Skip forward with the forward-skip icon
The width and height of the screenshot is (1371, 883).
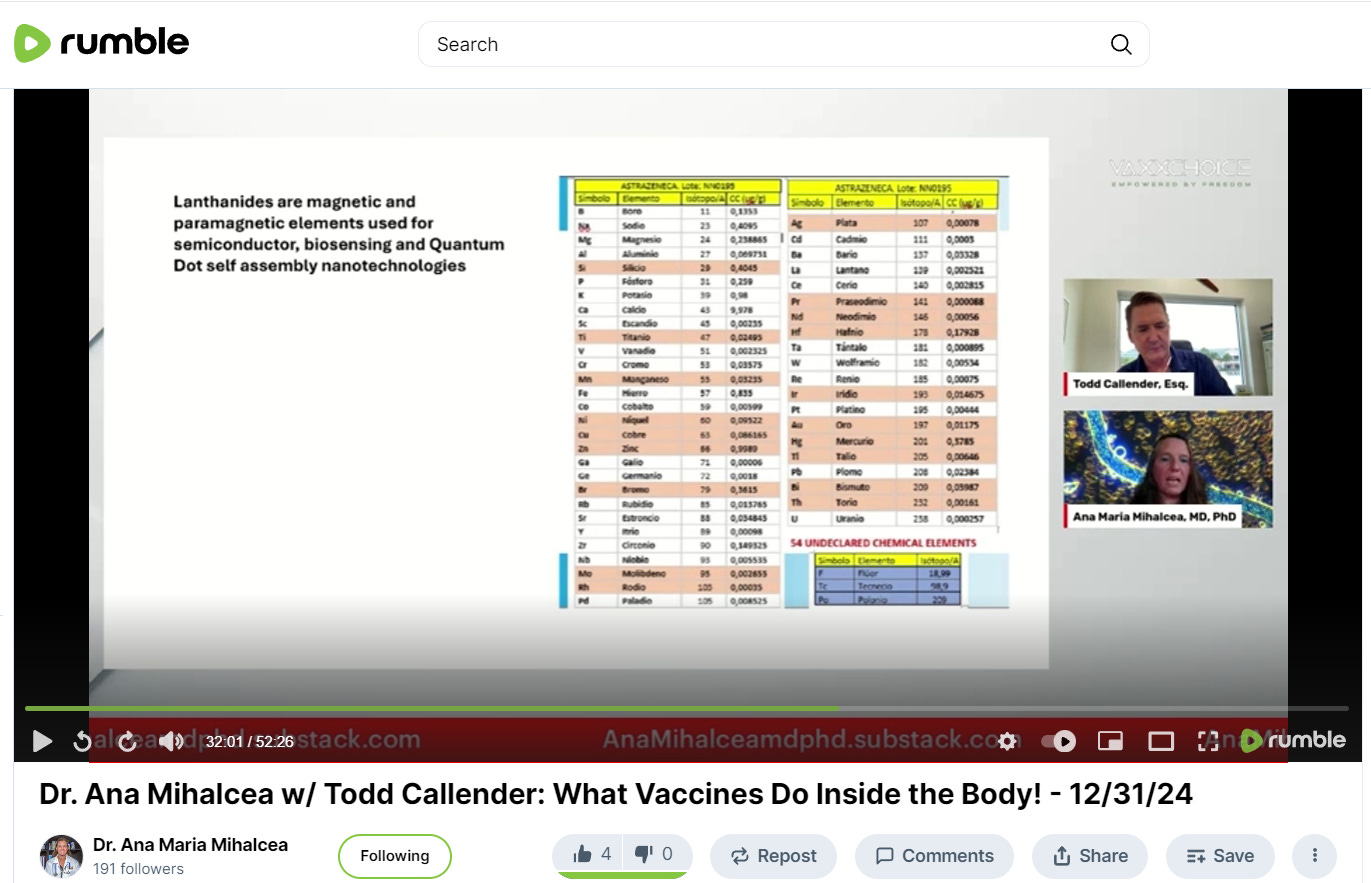127,741
